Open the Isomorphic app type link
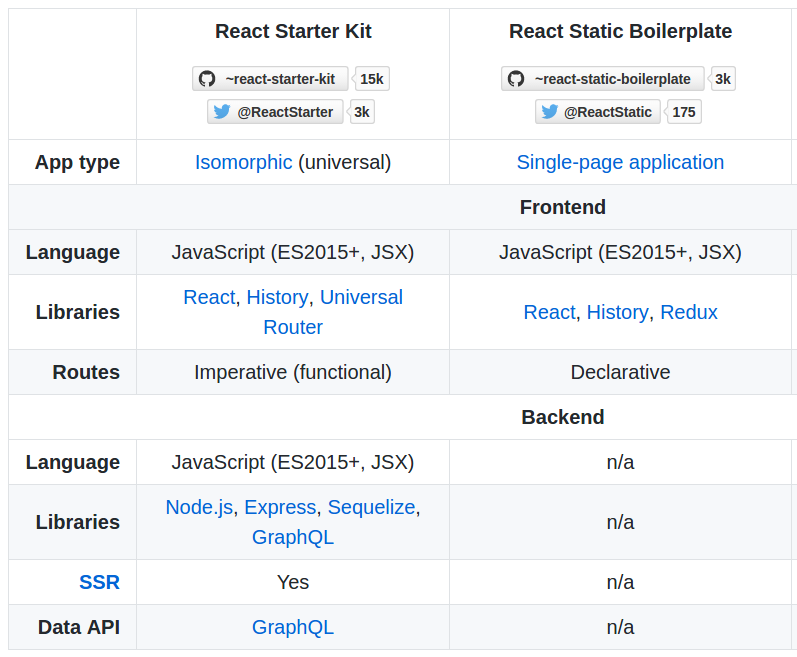 pyautogui.click(x=243, y=162)
